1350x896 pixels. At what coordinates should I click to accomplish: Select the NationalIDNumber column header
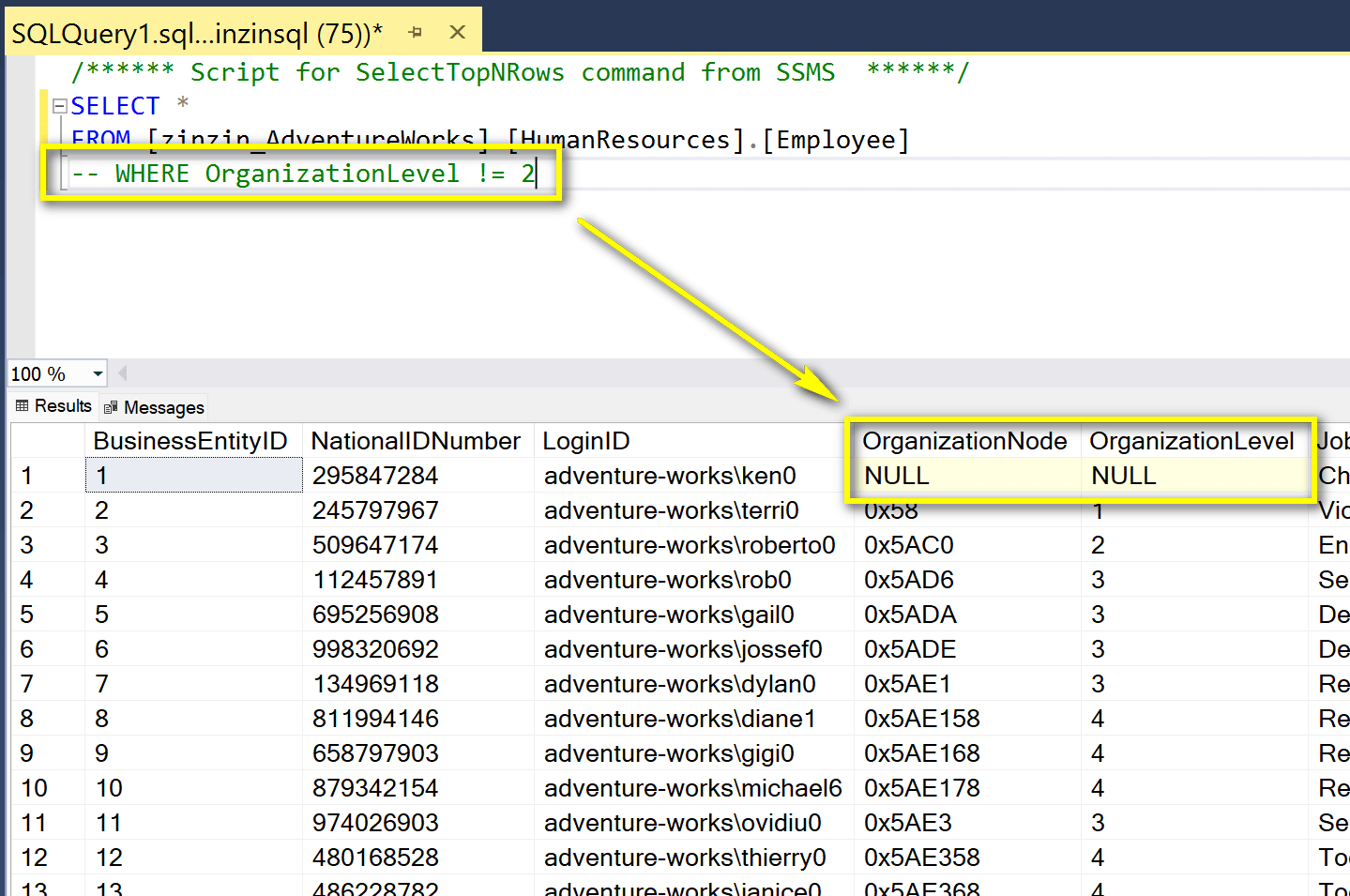tap(417, 441)
